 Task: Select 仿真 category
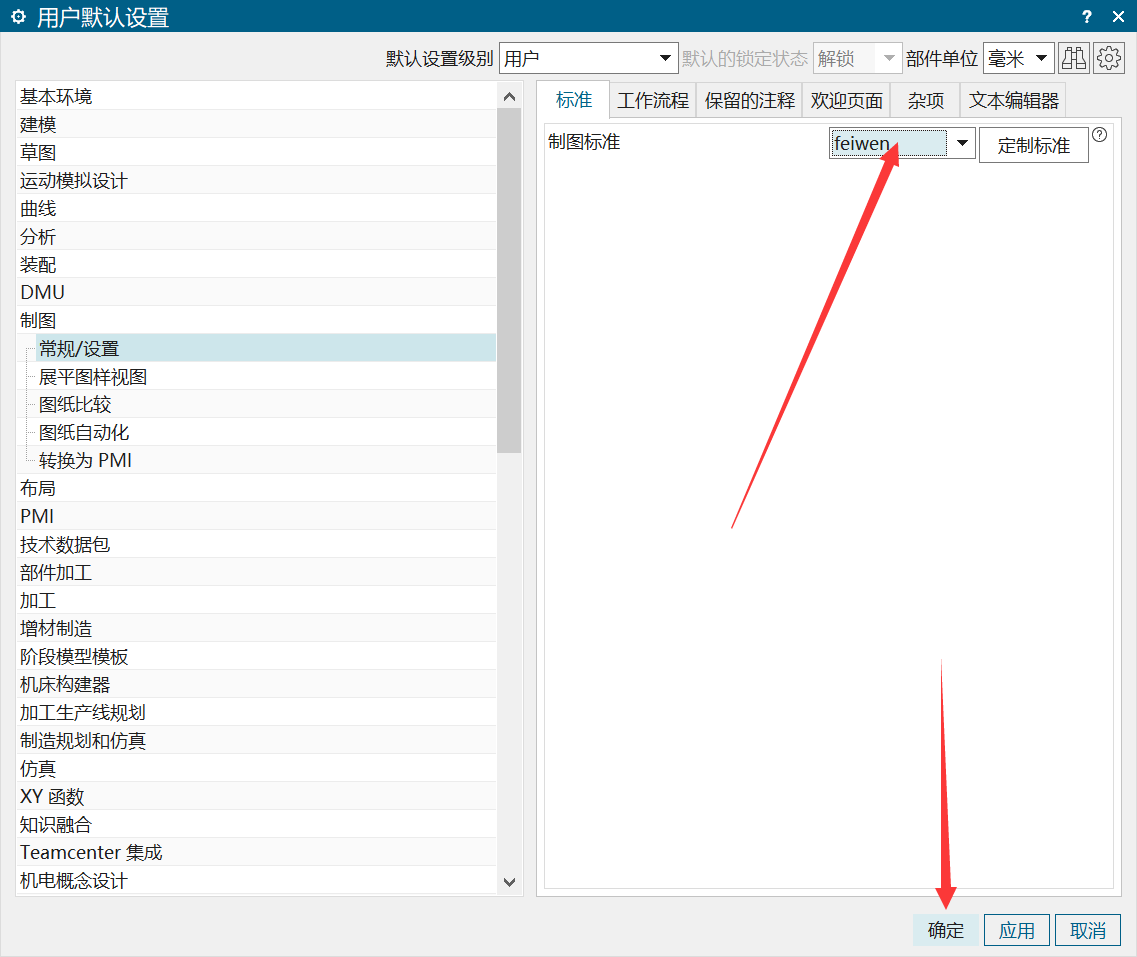[257, 768]
